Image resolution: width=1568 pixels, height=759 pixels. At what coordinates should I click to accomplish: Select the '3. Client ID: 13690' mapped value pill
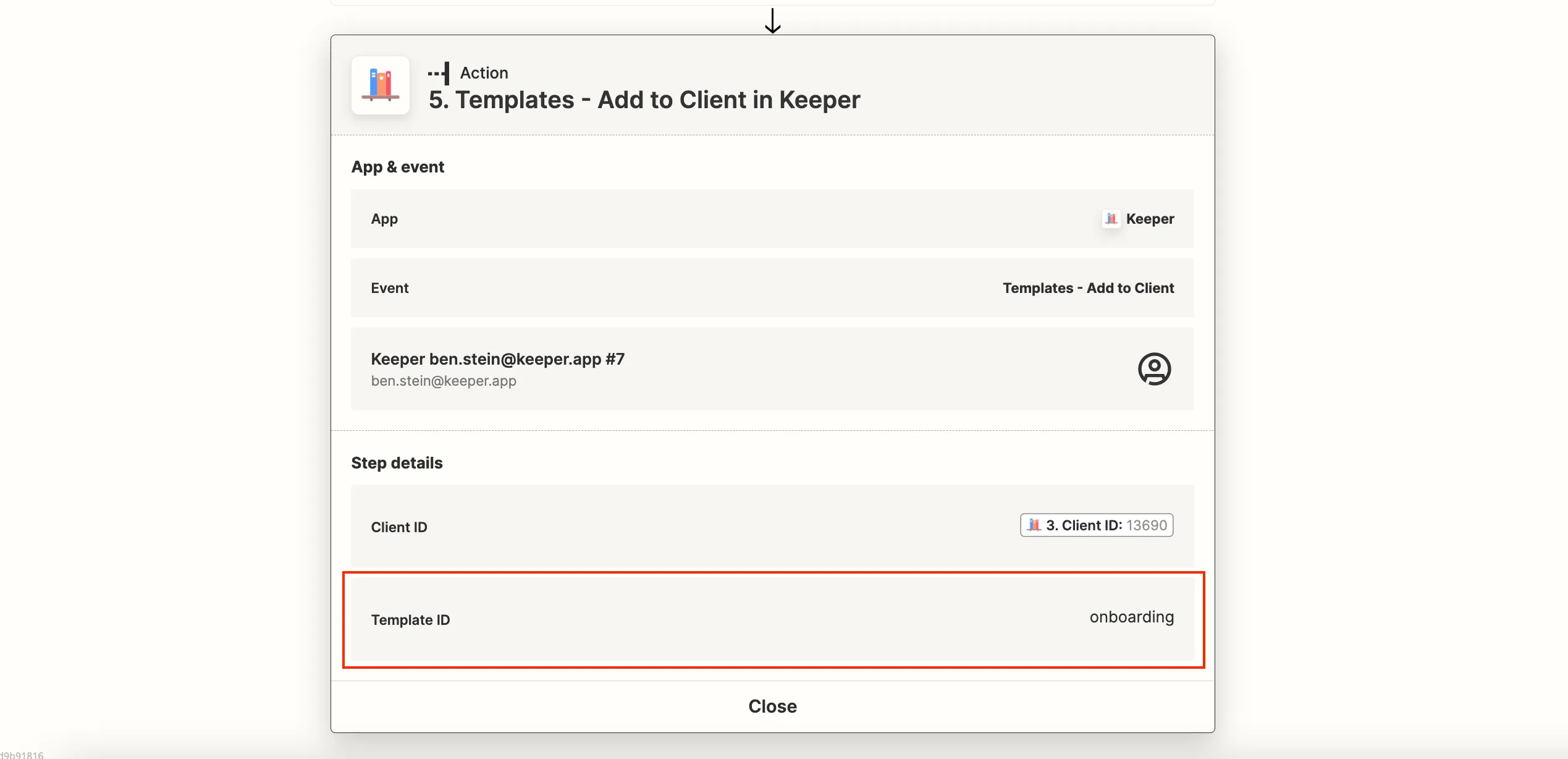(x=1097, y=525)
